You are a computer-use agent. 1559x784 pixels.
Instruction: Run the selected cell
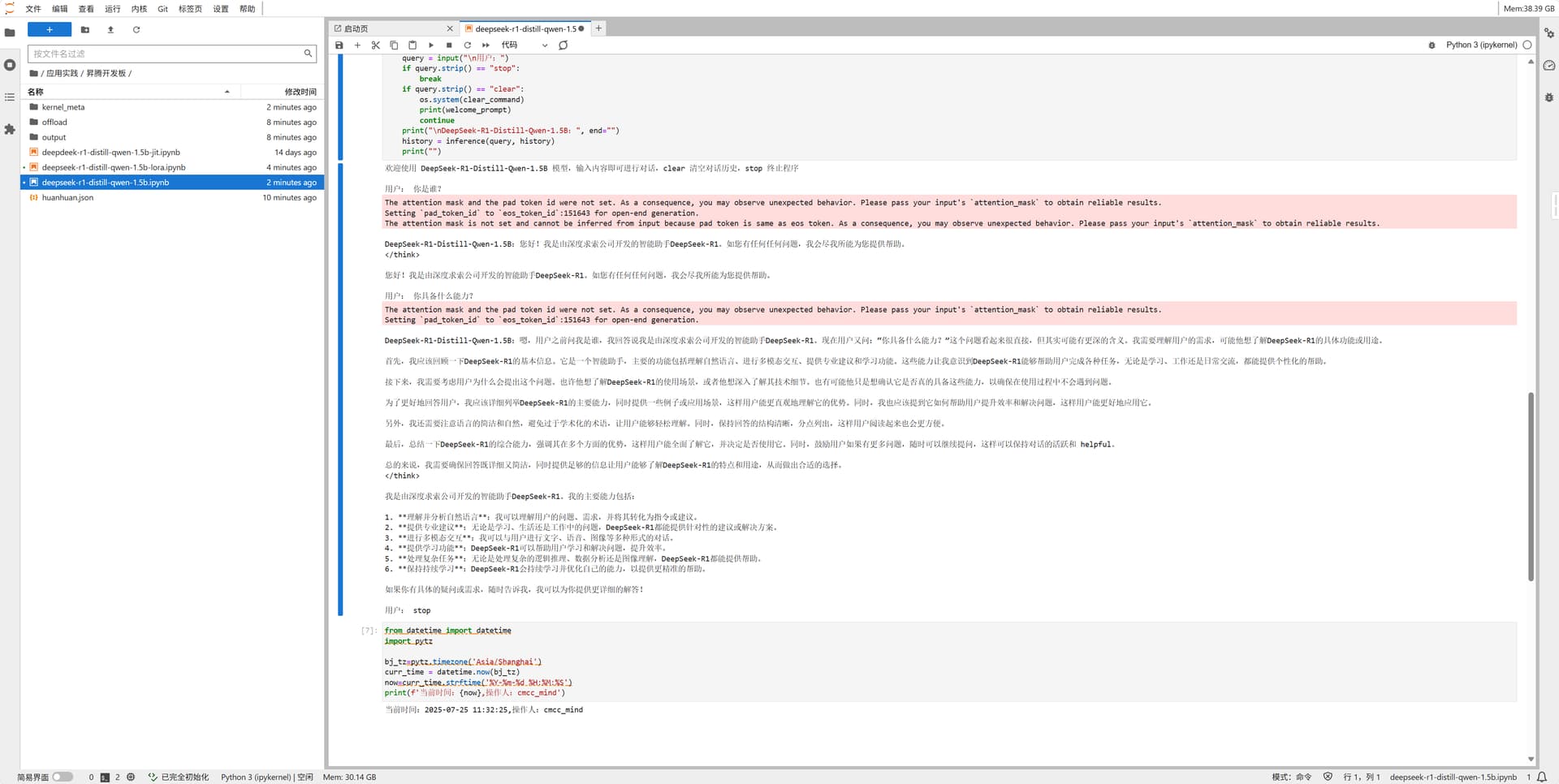(430, 45)
